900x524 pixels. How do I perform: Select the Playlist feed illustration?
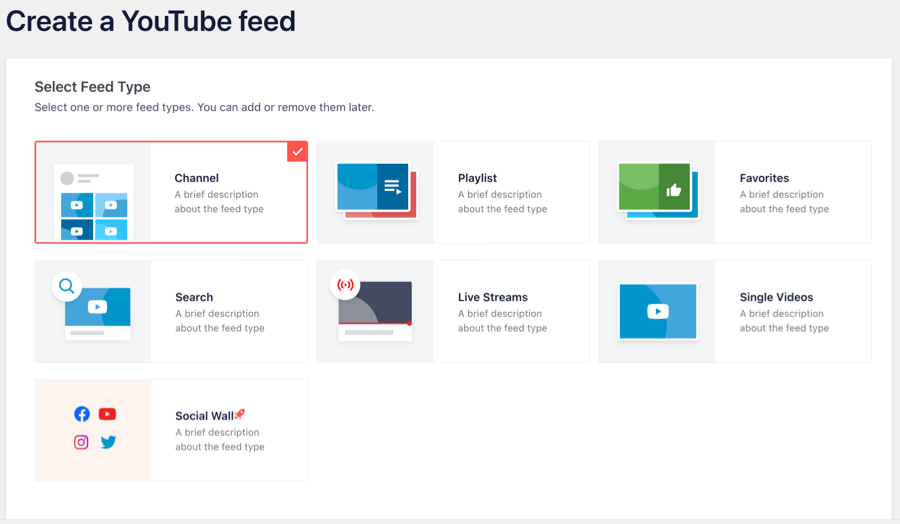click(376, 189)
